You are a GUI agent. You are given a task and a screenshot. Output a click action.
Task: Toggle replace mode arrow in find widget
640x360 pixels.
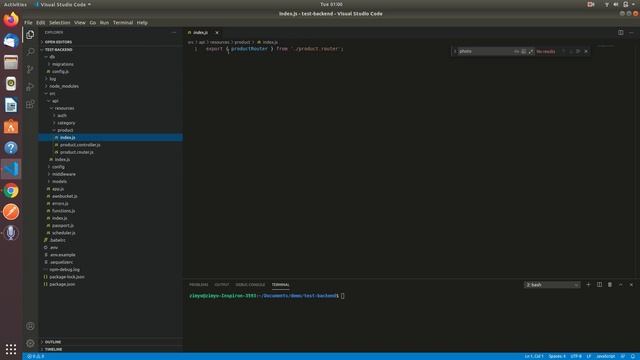pos(455,51)
